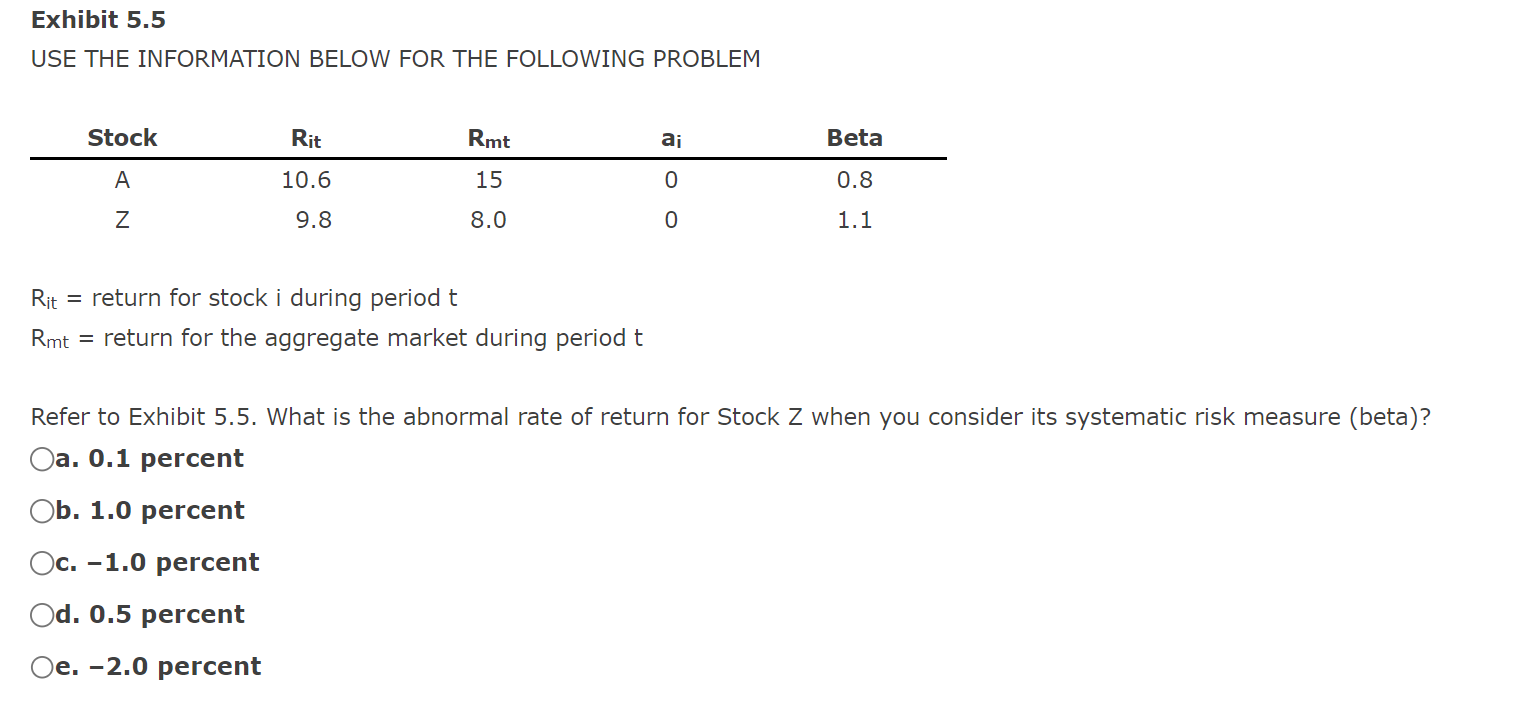Click the question text about abnormal return
Screen dimensions: 1534x726
tap(728, 417)
